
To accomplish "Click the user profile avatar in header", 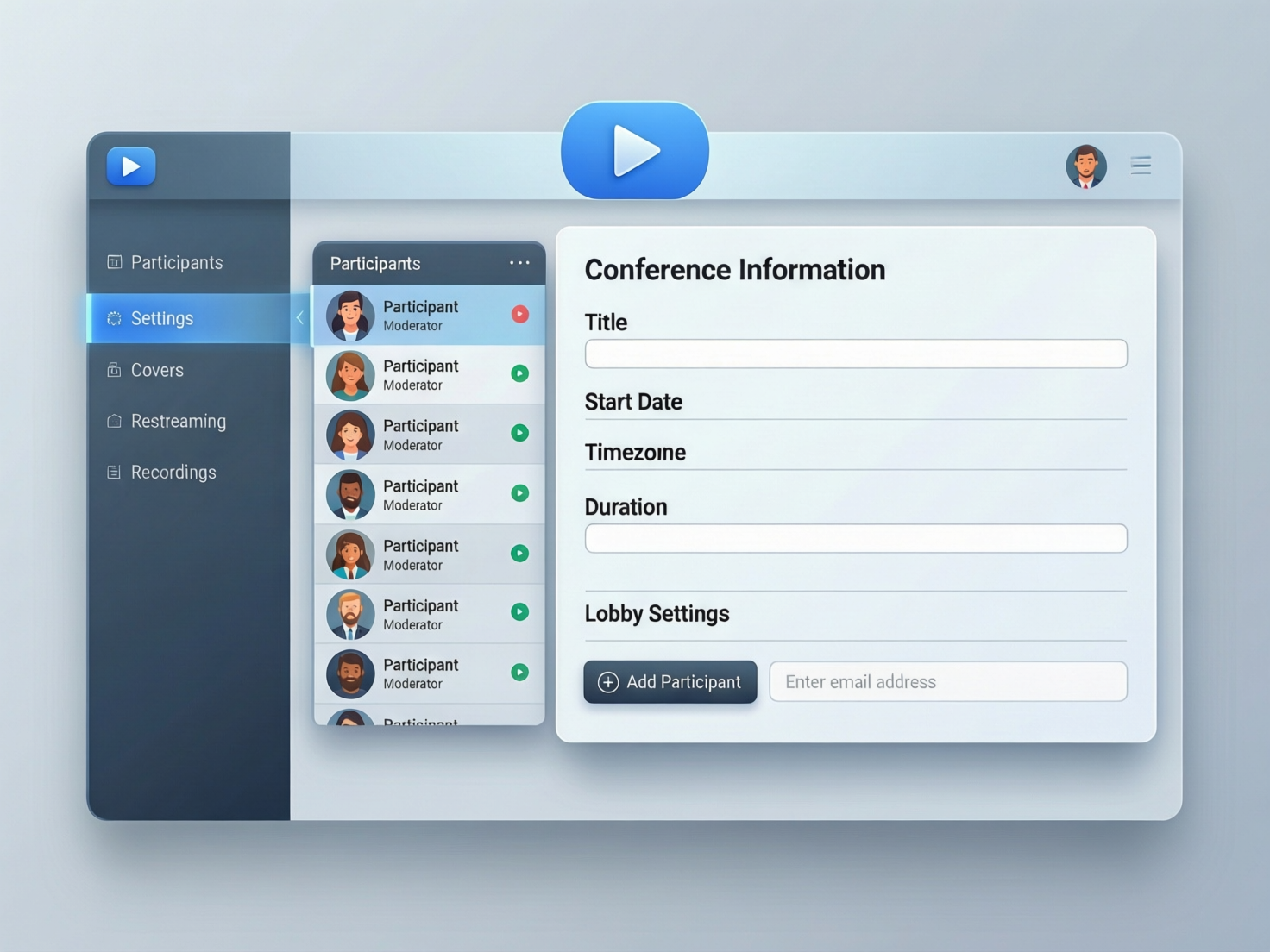I will coord(1085,166).
